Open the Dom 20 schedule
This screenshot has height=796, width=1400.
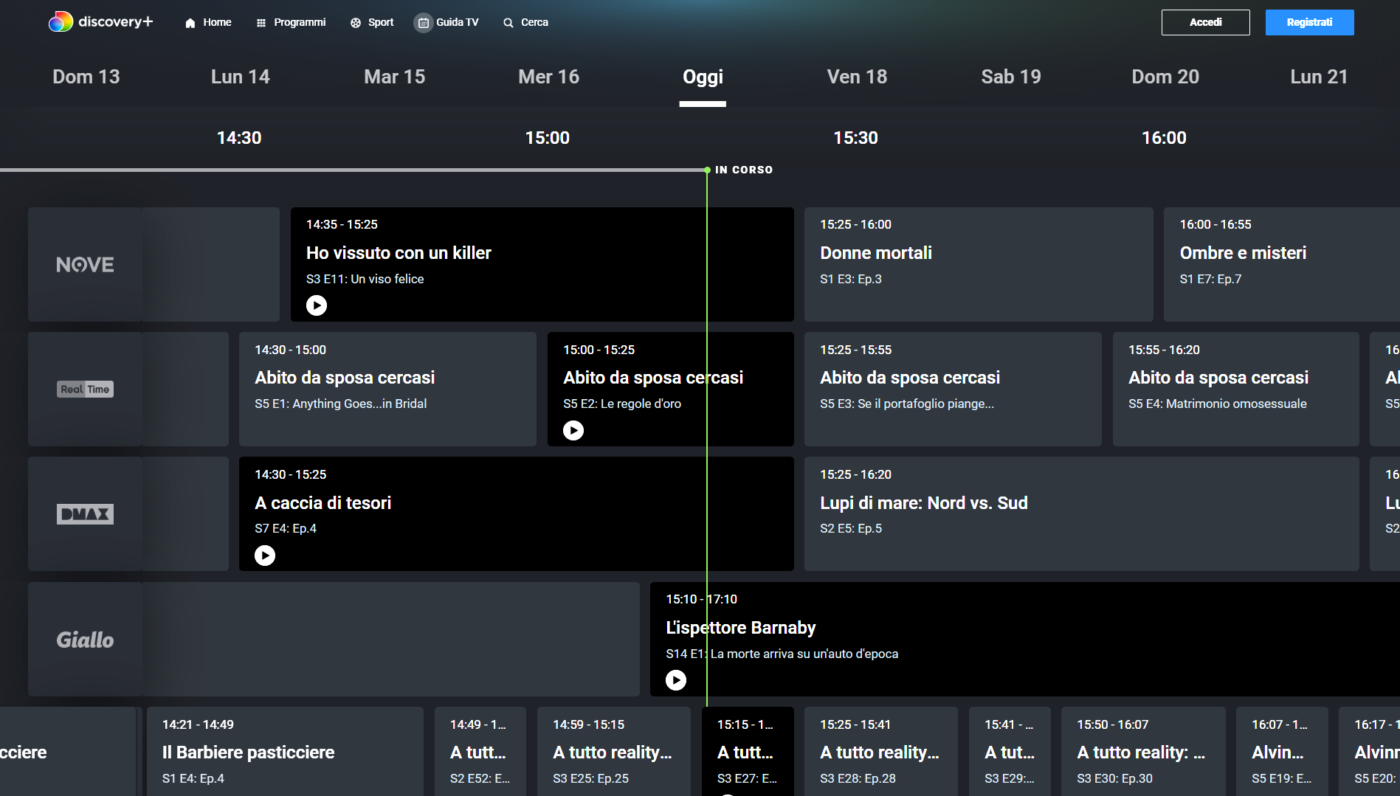(x=1165, y=76)
